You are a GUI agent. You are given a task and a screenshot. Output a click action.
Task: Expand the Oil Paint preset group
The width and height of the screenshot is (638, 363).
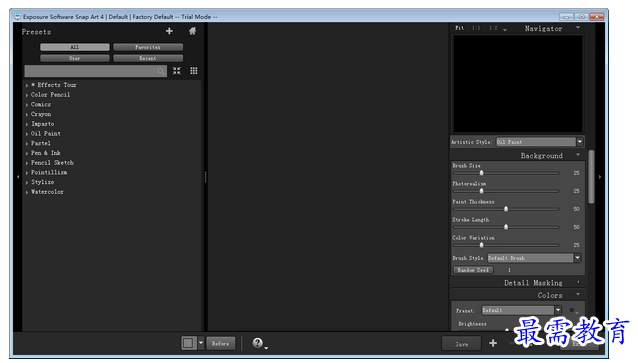(x=27, y=134)
